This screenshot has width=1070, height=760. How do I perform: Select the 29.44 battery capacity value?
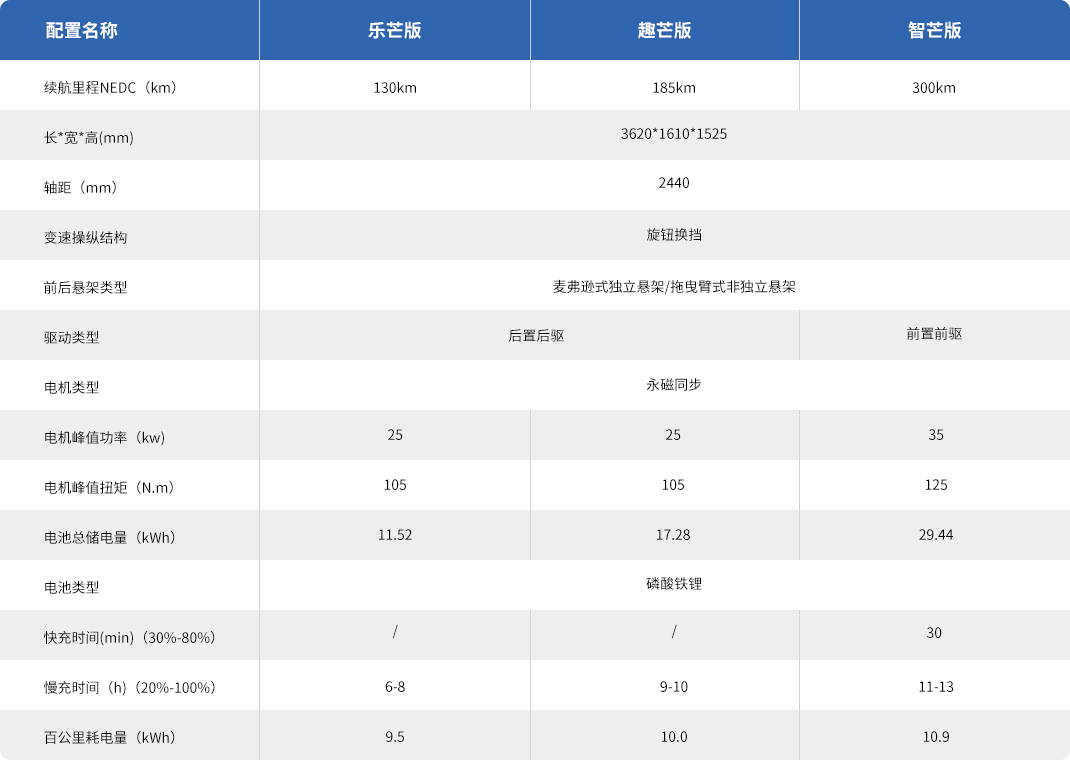coord(935,535)
